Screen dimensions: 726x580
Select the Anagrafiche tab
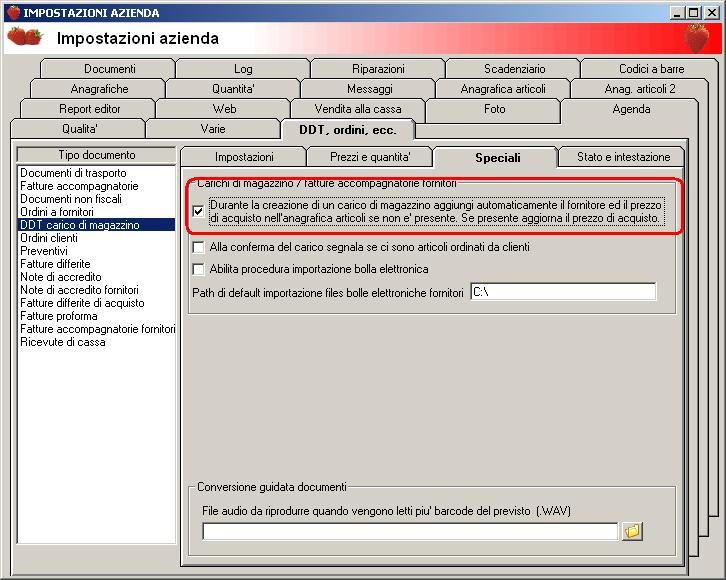click(99, 89)
